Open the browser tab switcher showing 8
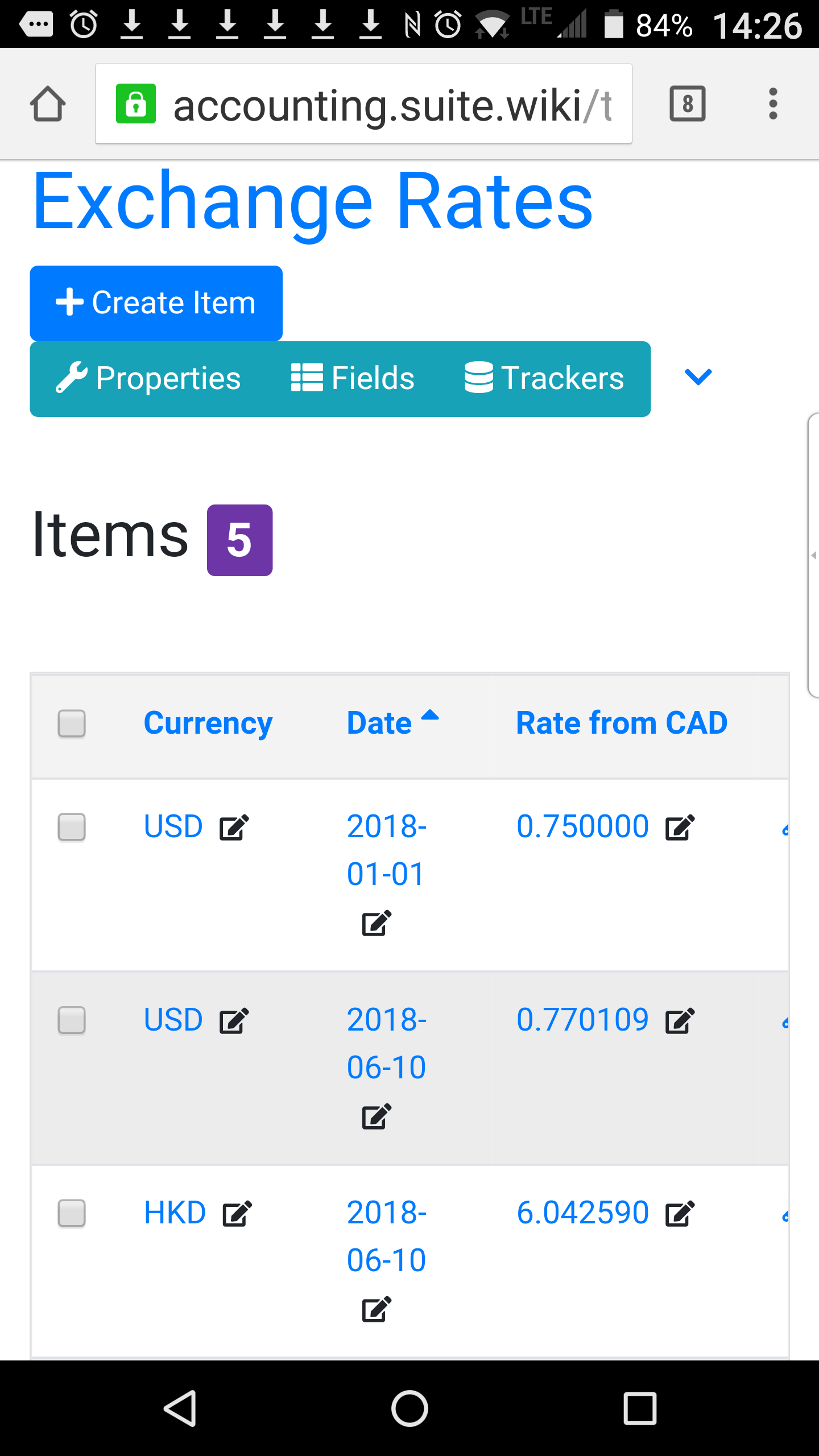This screenshot has height=1456, width=819. click(x=688, y=104)
